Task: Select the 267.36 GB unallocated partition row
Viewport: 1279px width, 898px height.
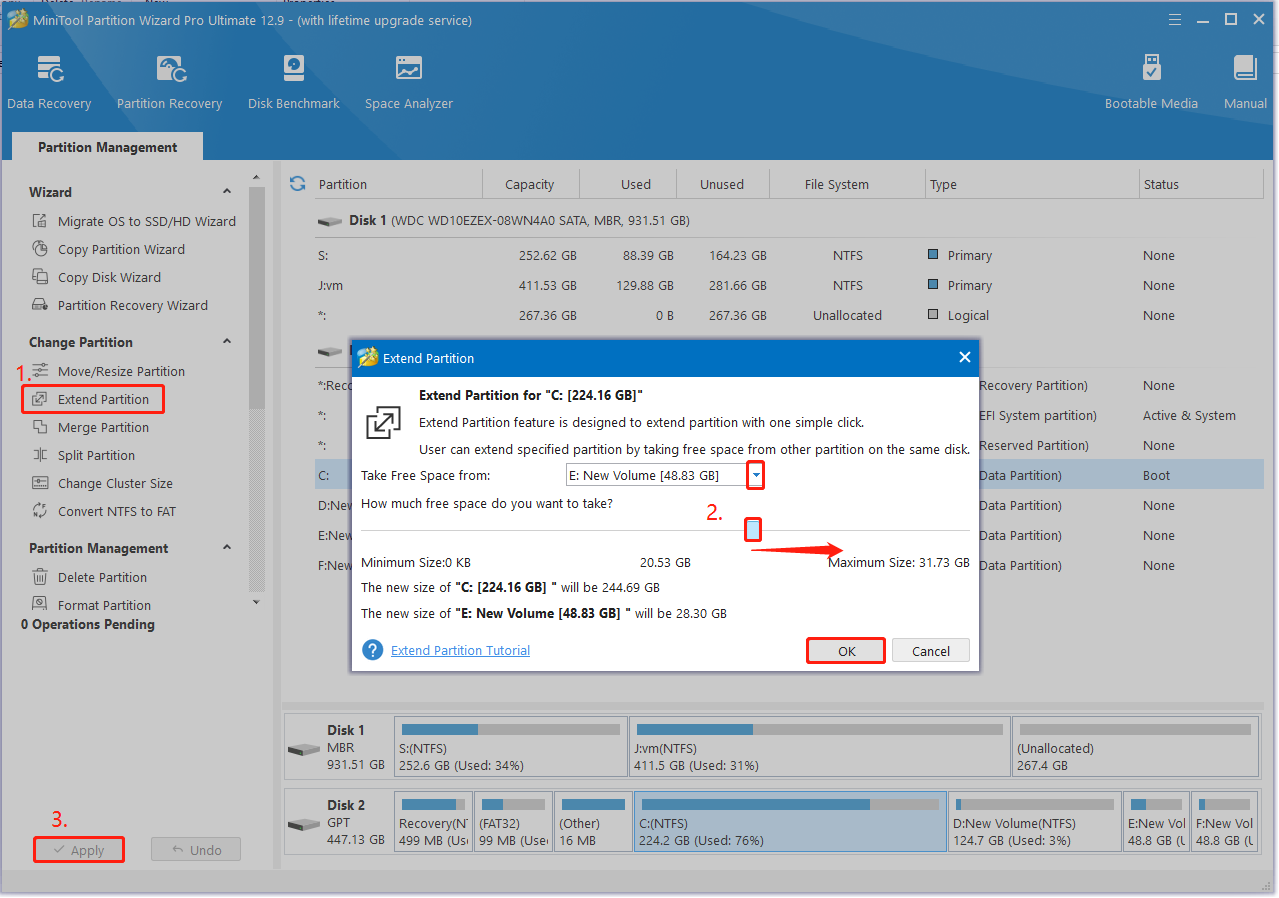Action: (x=788, y=315)
